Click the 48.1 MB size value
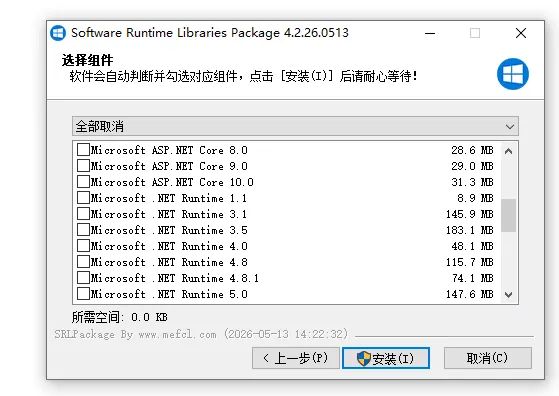Viewport: 559px width, 396px height. click(x=472, y=246)
